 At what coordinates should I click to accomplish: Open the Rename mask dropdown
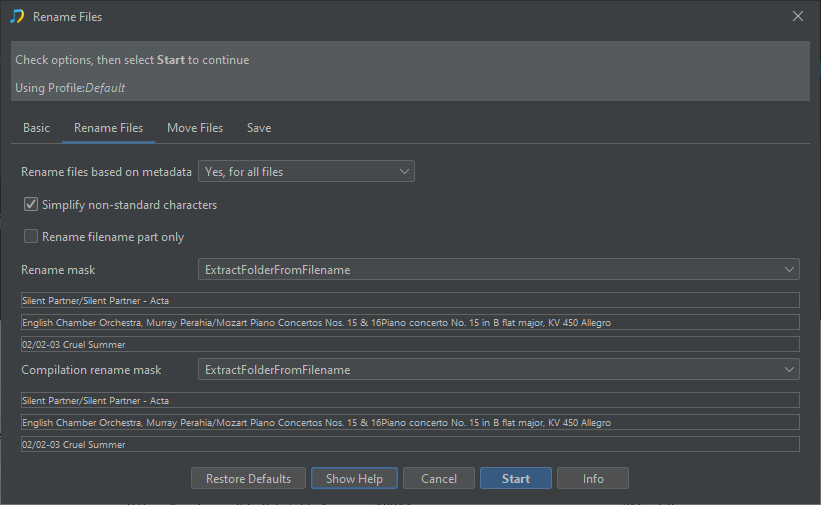coord(498,270)
